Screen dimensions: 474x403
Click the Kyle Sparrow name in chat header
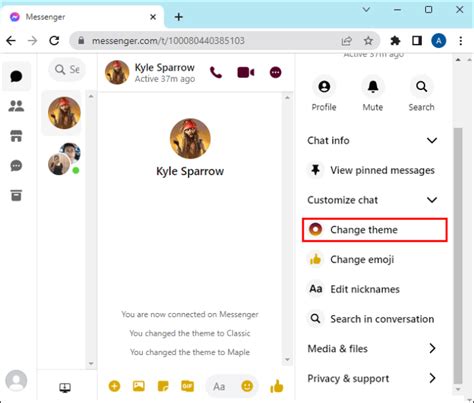[x=165, y=67]
